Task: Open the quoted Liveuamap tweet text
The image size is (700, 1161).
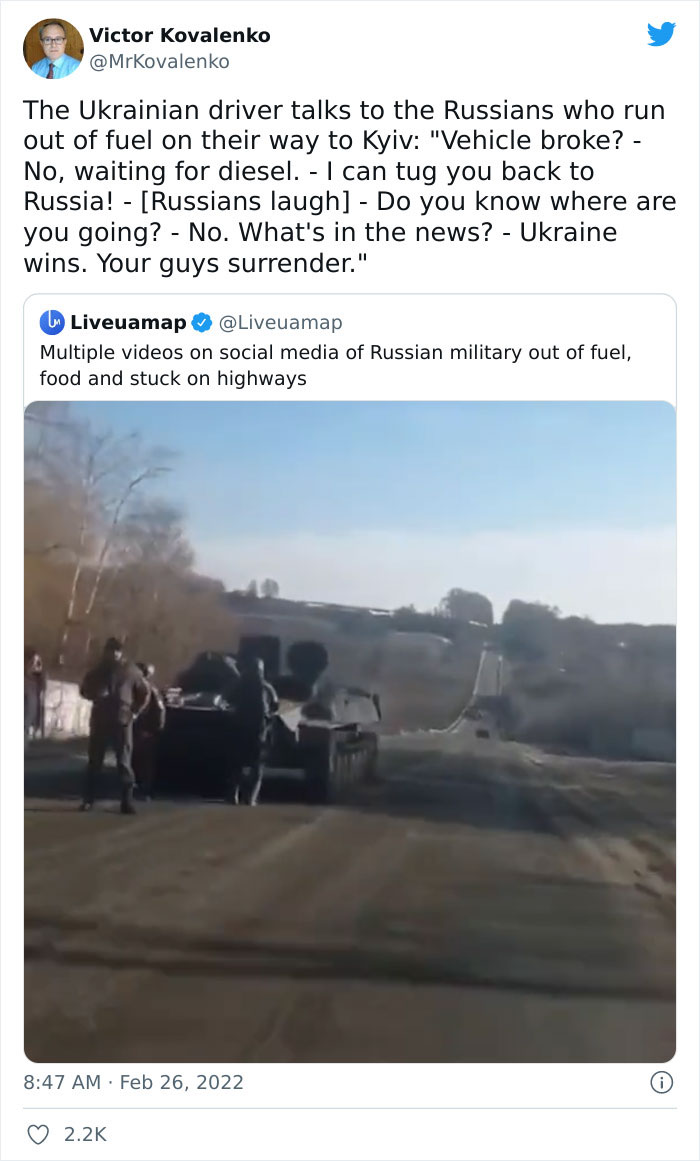Action: (336, 365)
